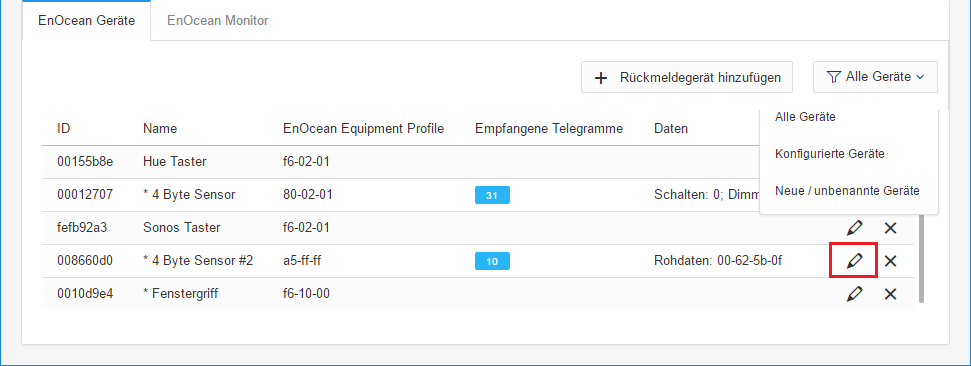The width and height of the screenshot is (971, 366).
Task: Click EnOcean Equipment Profile column header
Action: [364, 128]
